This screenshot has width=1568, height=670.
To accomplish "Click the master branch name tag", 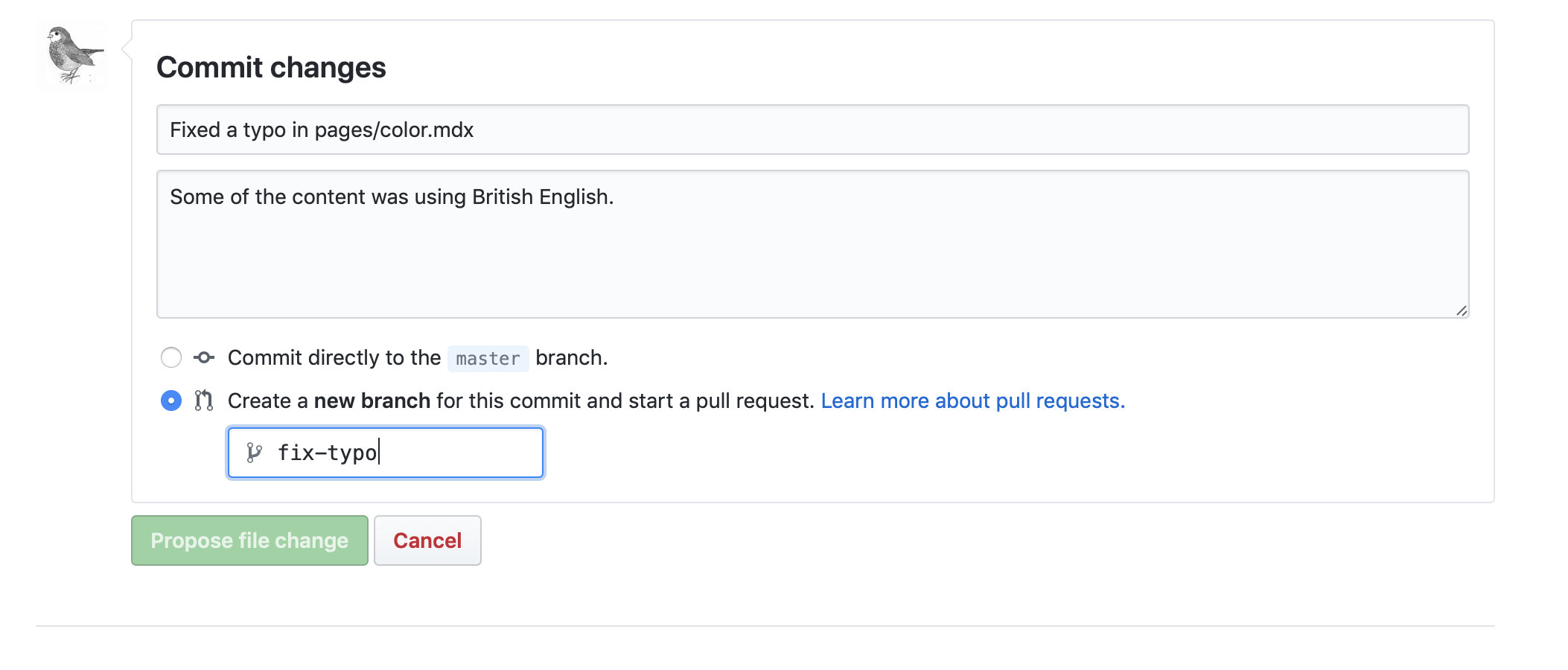I will 488,359.
